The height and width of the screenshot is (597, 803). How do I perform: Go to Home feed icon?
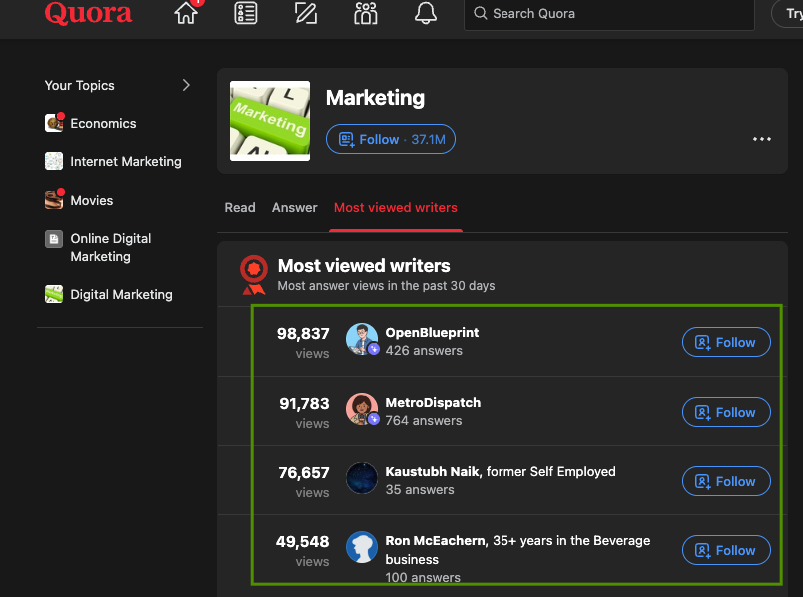186,13
